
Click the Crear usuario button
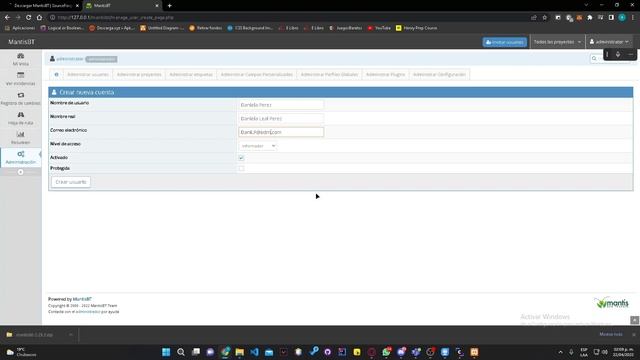tap(71, 182)
